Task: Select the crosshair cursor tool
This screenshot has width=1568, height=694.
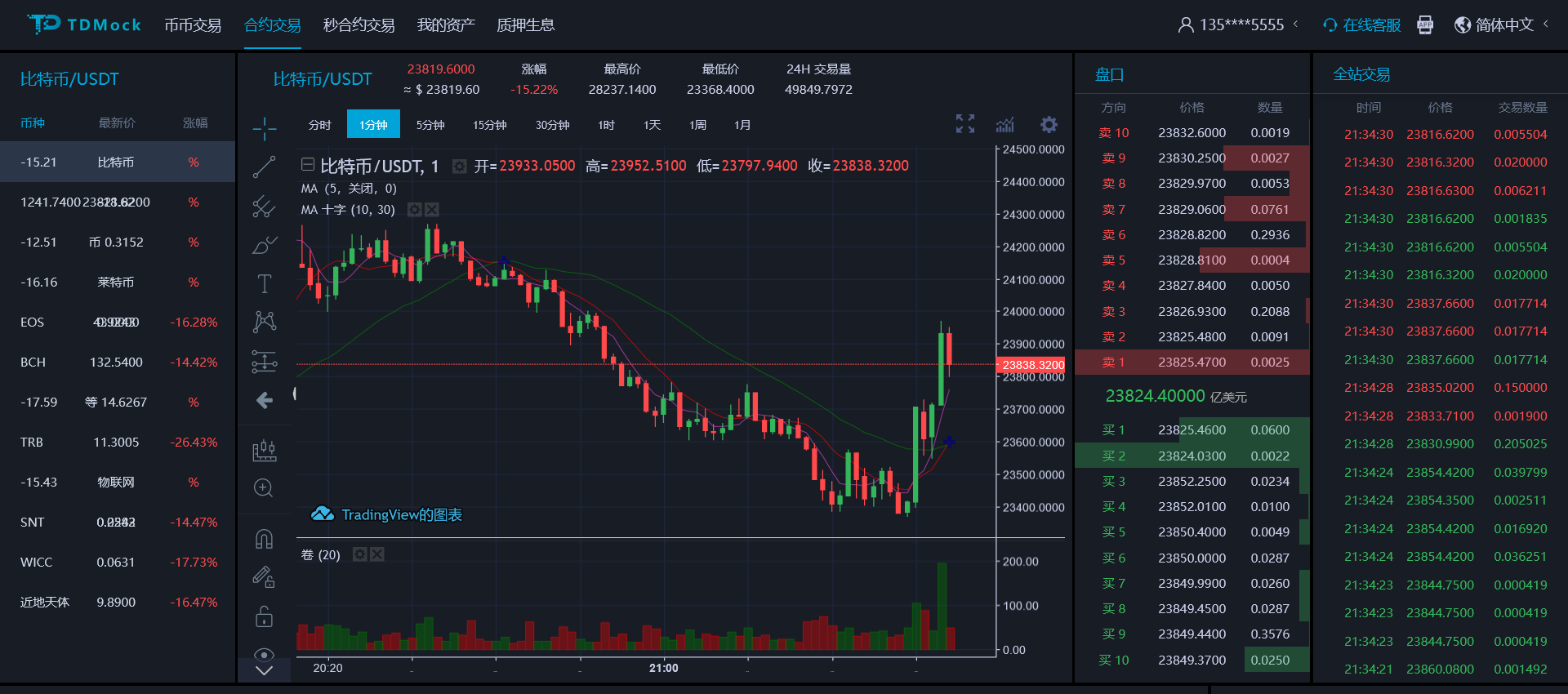Action: pos(264,128)
